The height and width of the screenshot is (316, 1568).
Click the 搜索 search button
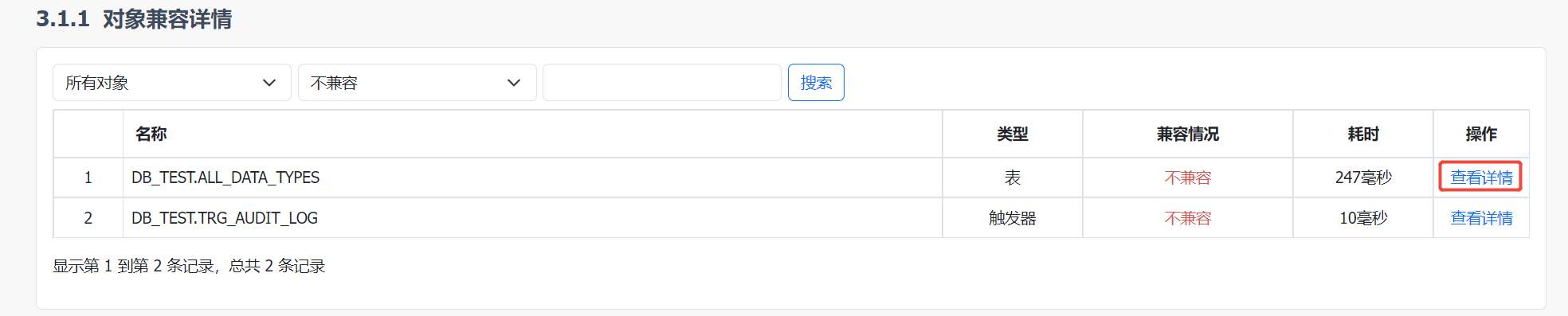816,83
